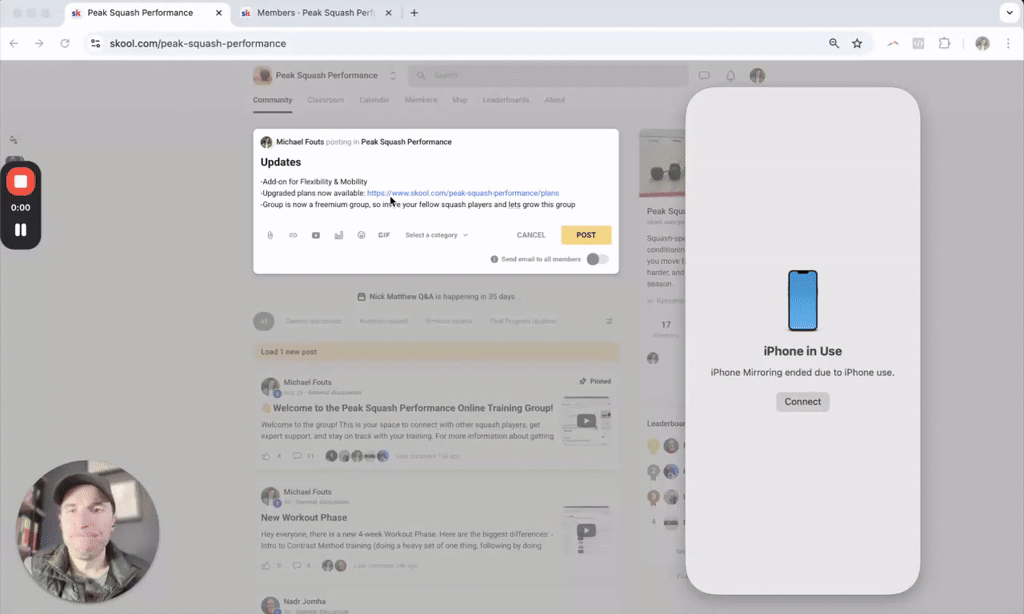This screenshot has width=1024, height=614.
Task: Open the About tab
Action: pos(554,100)
